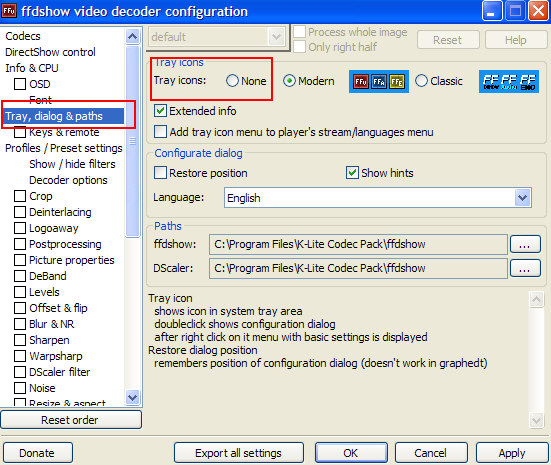This screenshot has height=465, width=551.
Task: Check the Process whole image box
Action: click(299, 31)
